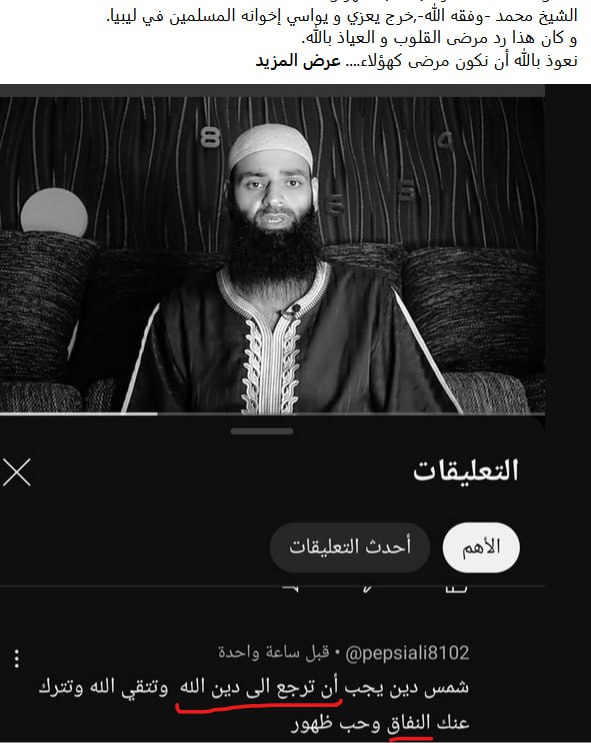Tap the sheikh's video frame to play
The width and height of the screenshot is (591, 743).
click(x=273, y=255)
